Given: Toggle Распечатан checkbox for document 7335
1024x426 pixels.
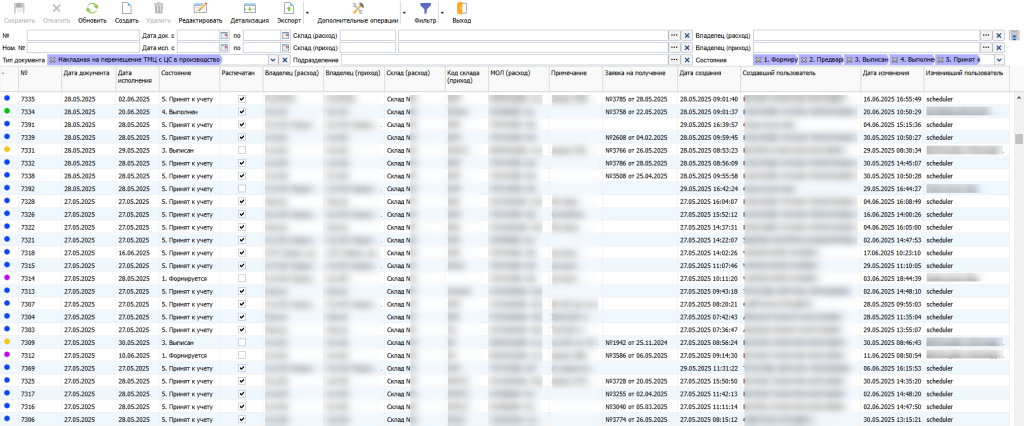Looking at the screenshot, I should pyautogui.click(x=242, y=99).
